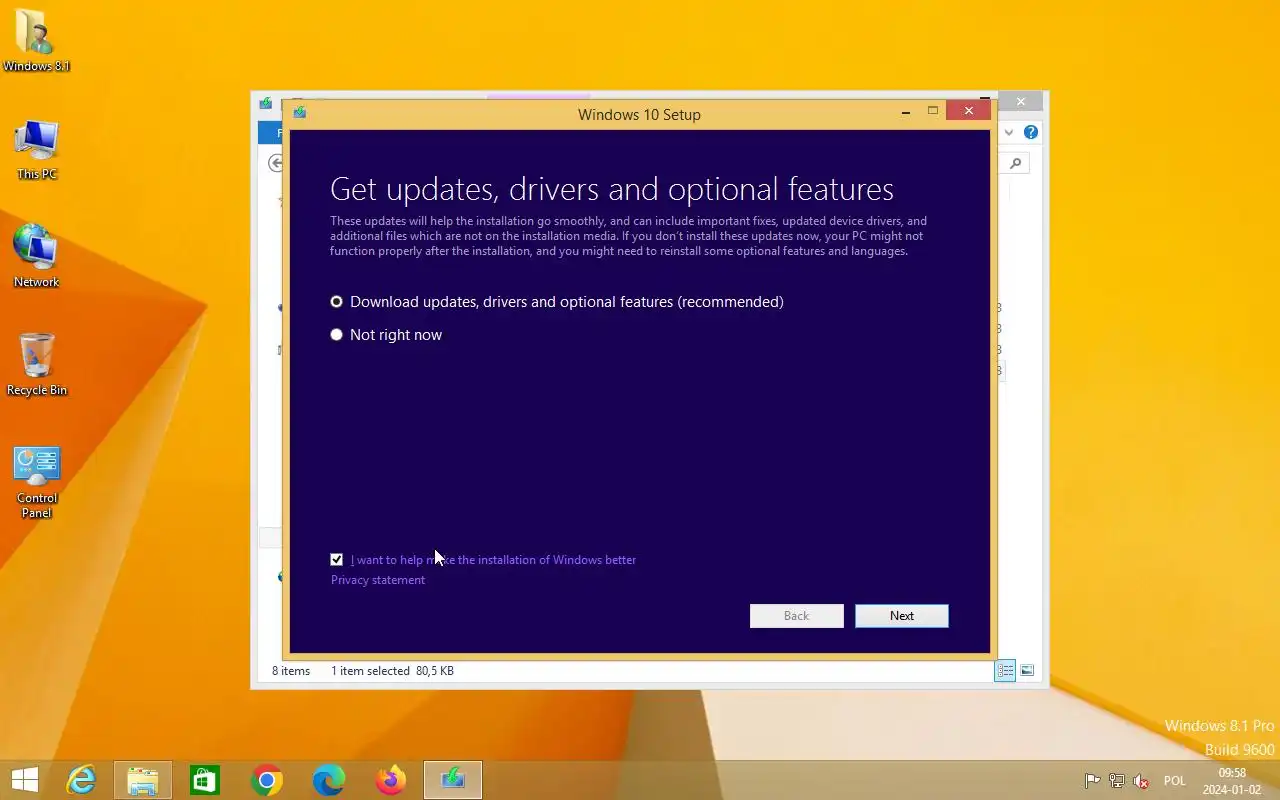Expand the File Explorer ribbon chevron

click(1009, 132)
